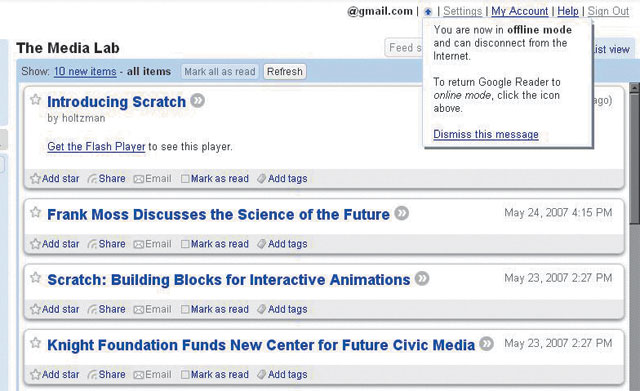The height and width of the screenshot is (391, 640).
Task: Open My Account in top bar
Action: pos(520,11)
